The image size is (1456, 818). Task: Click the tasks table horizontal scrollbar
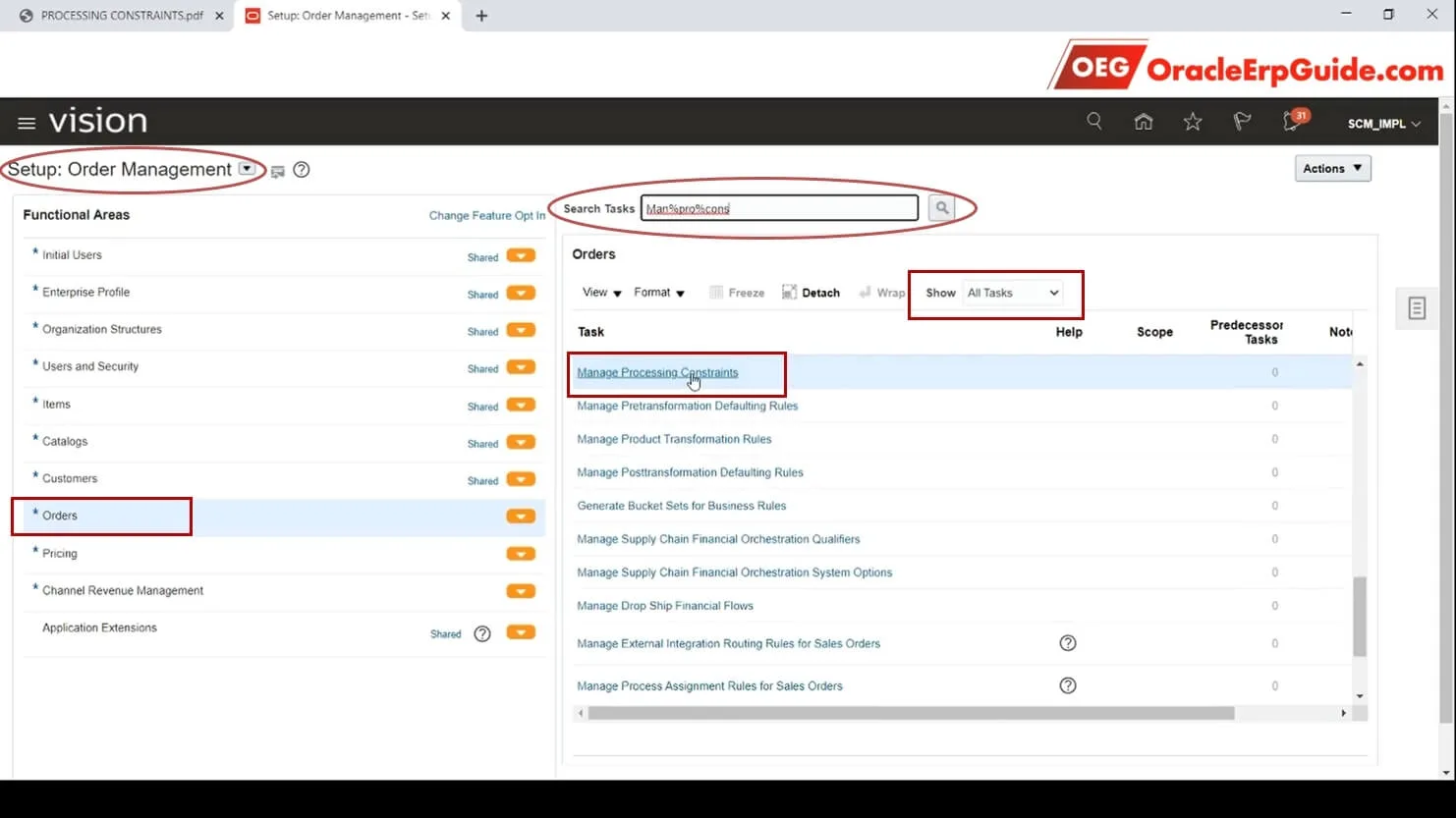tap(911, 713)
